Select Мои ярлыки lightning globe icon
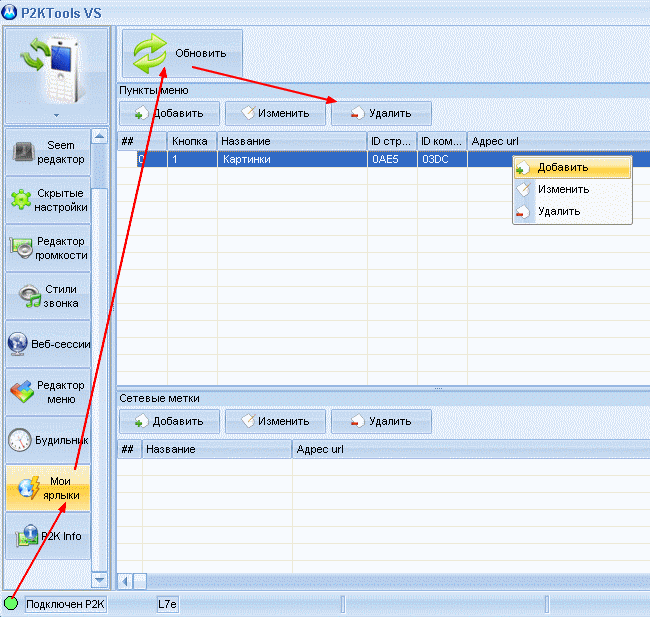This screenshot has width=650, height=617. pyautogui.click(x=29, y=488)
